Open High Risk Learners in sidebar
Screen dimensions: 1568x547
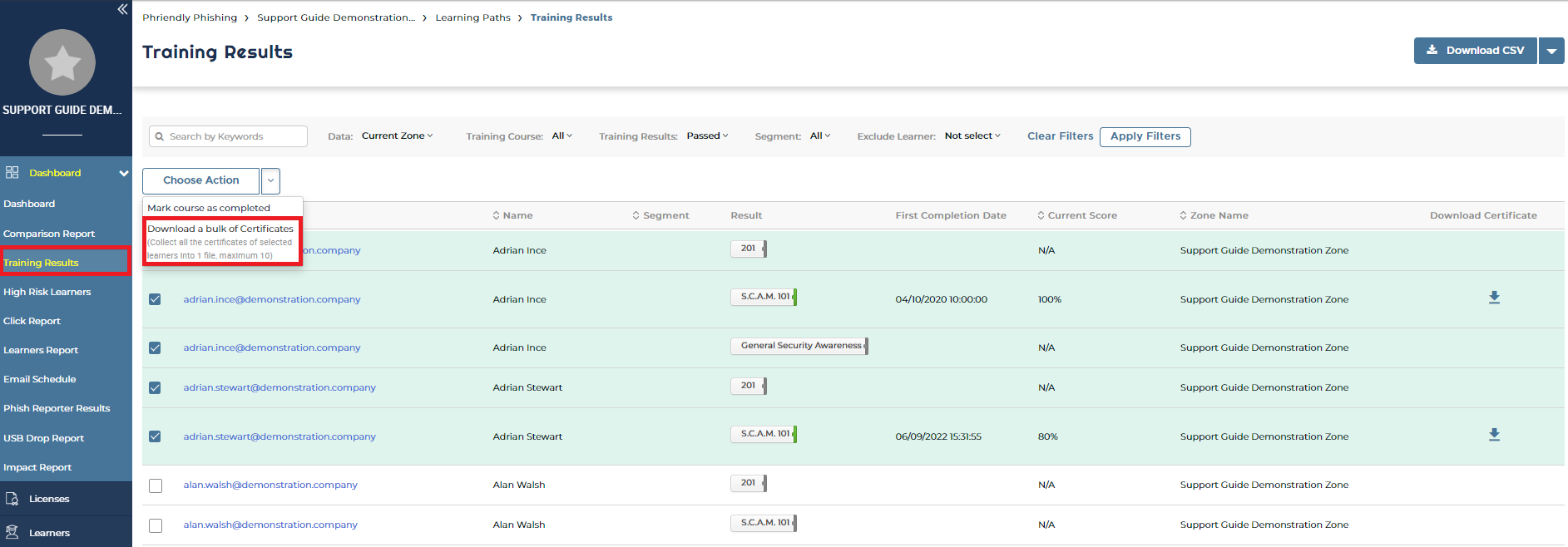pos(47,292)
